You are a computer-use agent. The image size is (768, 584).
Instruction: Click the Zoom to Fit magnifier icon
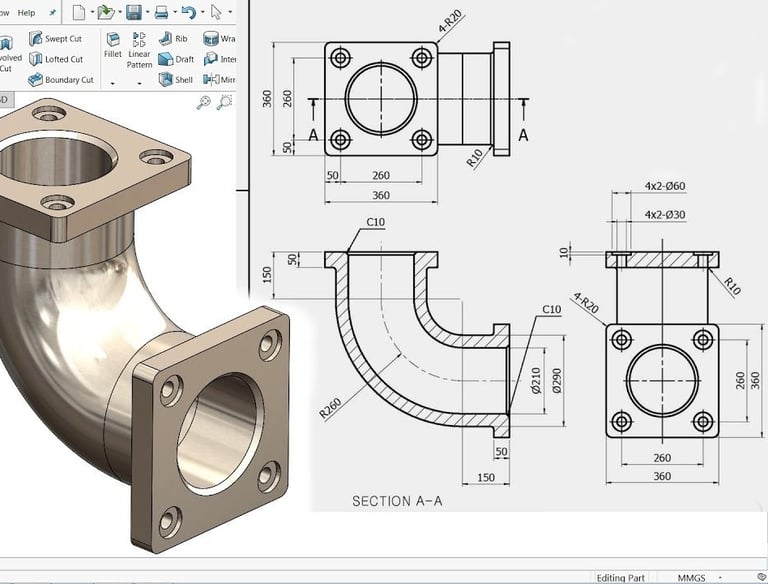(204, 102)
